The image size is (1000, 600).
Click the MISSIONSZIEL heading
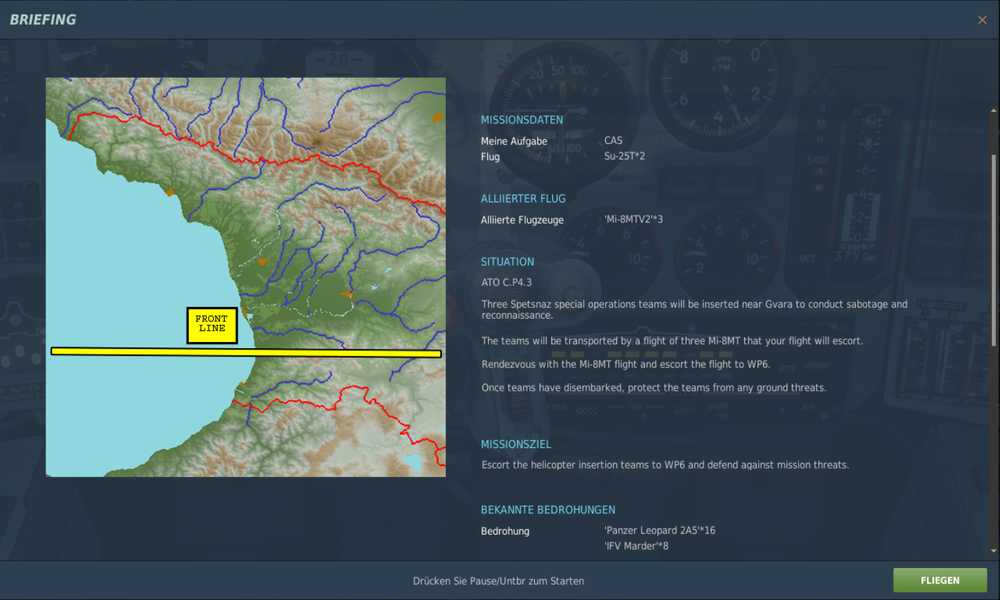coord(516,444)
